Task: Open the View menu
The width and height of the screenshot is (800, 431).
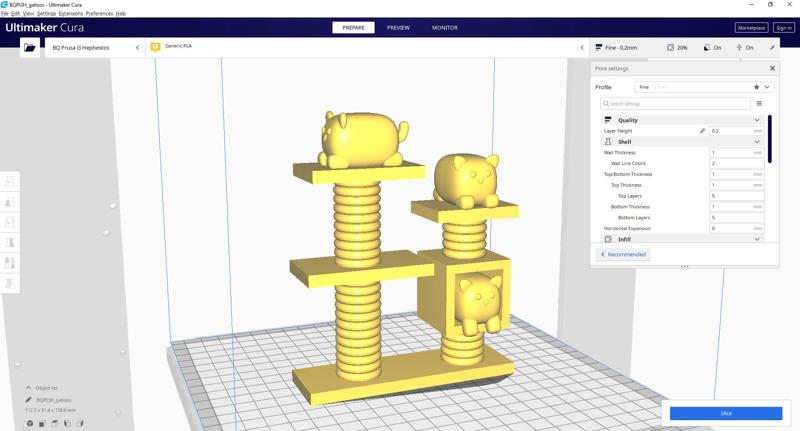Action: coord(29,14)
